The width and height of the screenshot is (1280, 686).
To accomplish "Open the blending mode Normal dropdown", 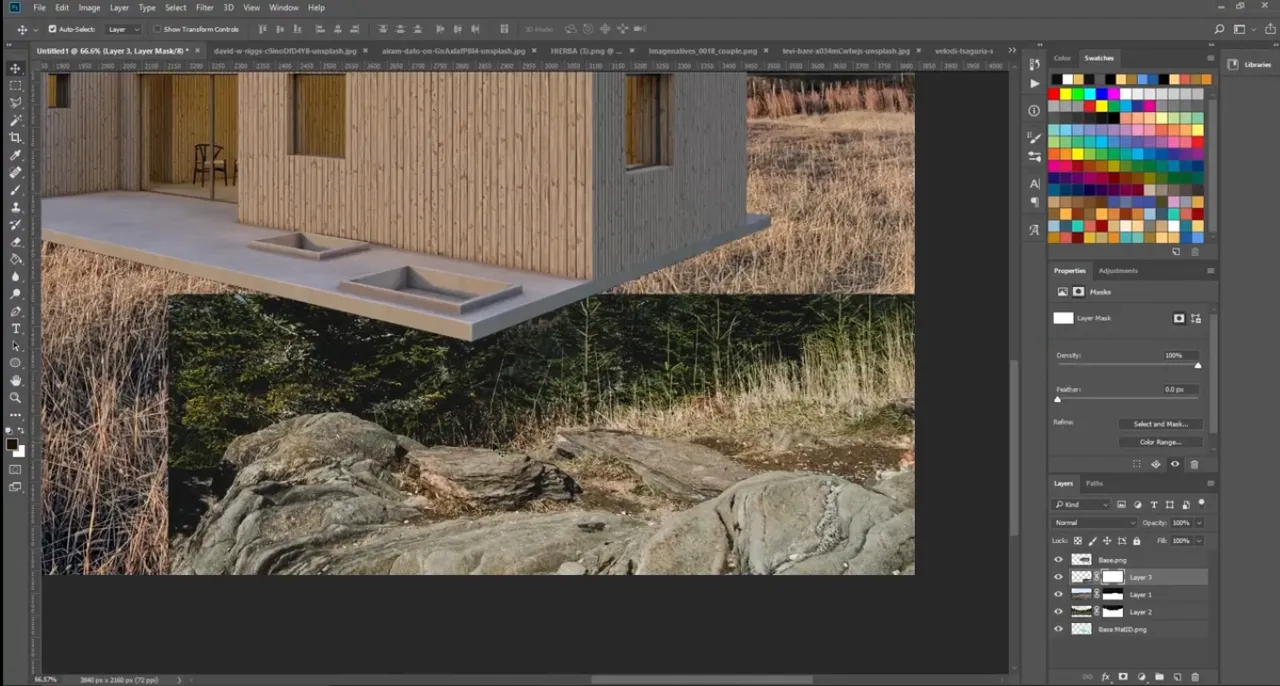I will point(1094,523).
